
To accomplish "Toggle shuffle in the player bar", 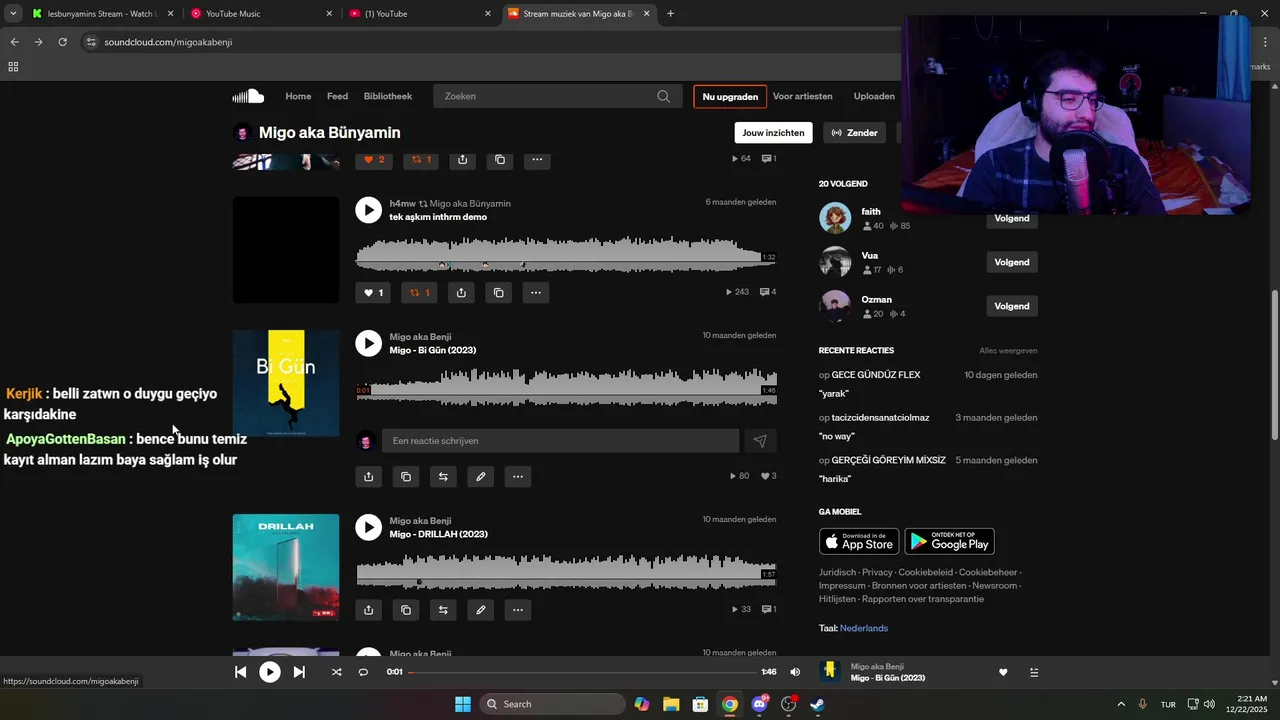I will 336,672.
